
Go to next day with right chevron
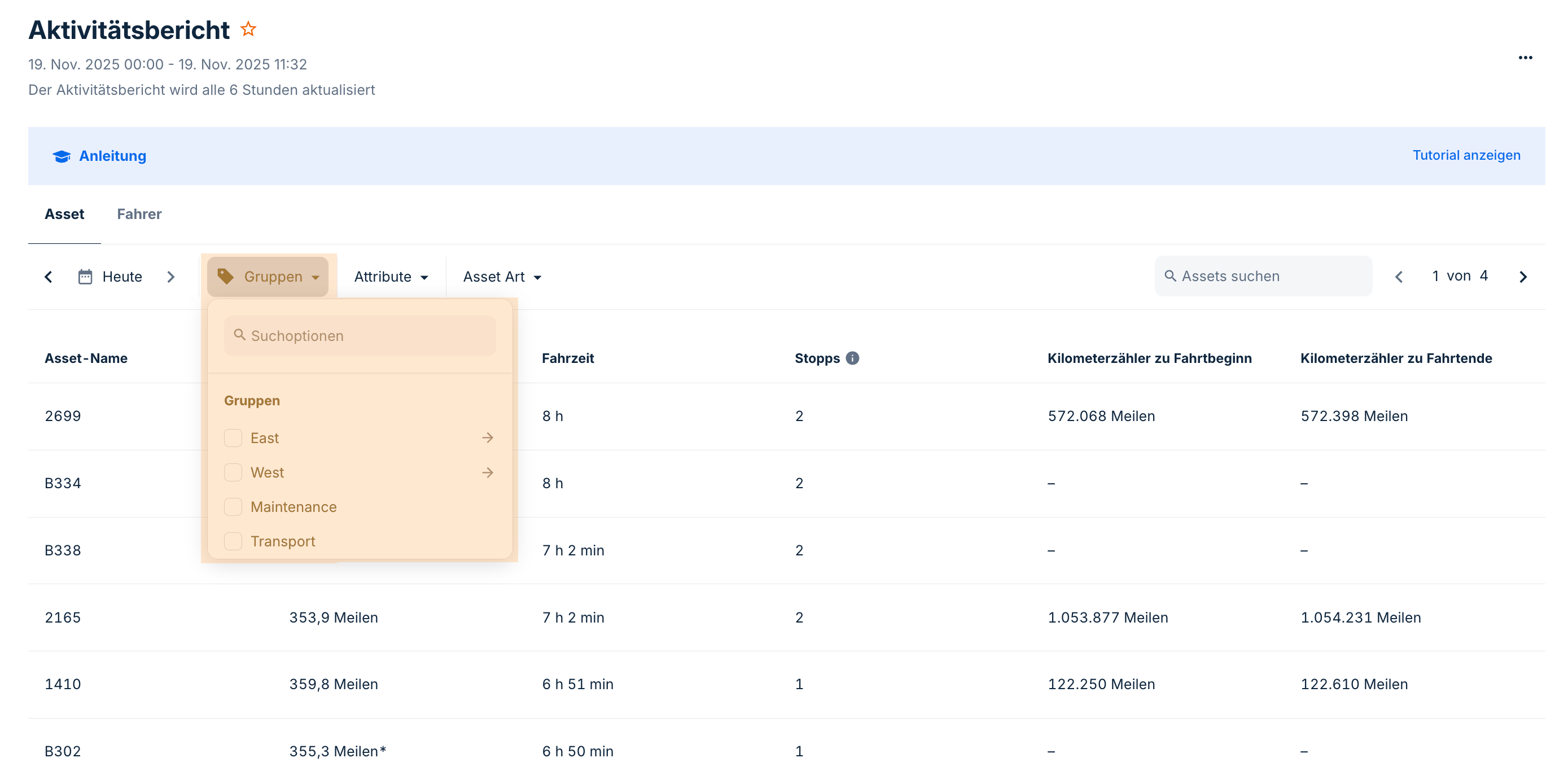(x=171, y=277)
